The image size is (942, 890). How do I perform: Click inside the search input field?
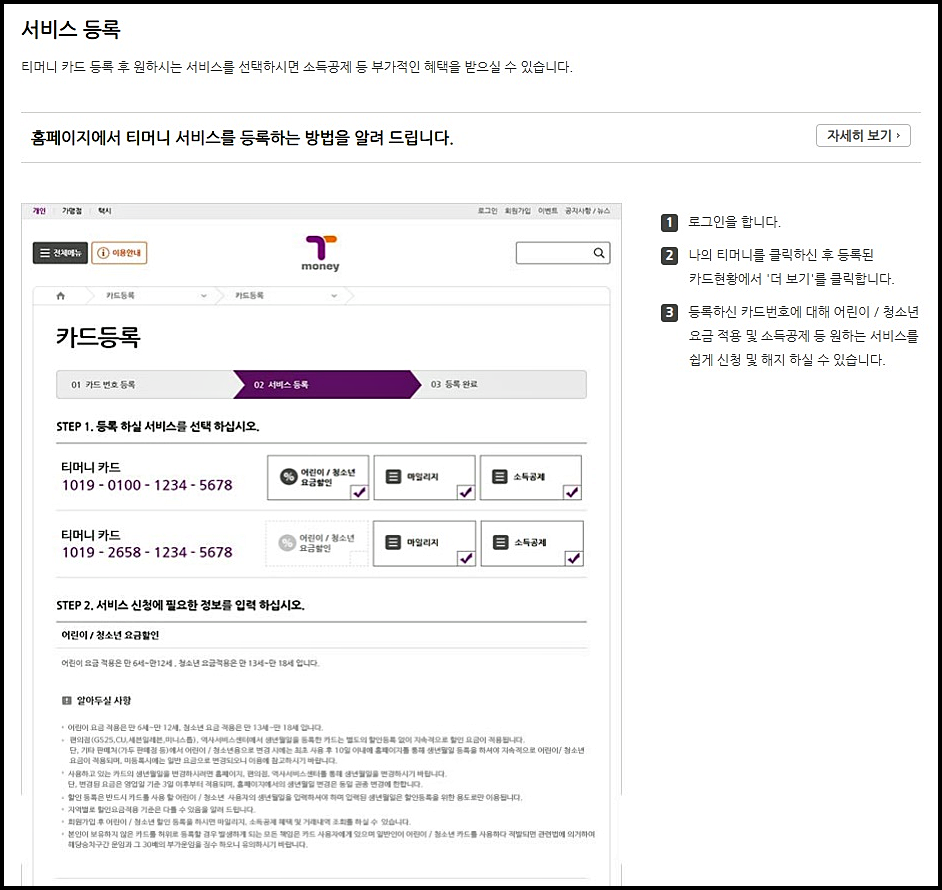[550, 253]
